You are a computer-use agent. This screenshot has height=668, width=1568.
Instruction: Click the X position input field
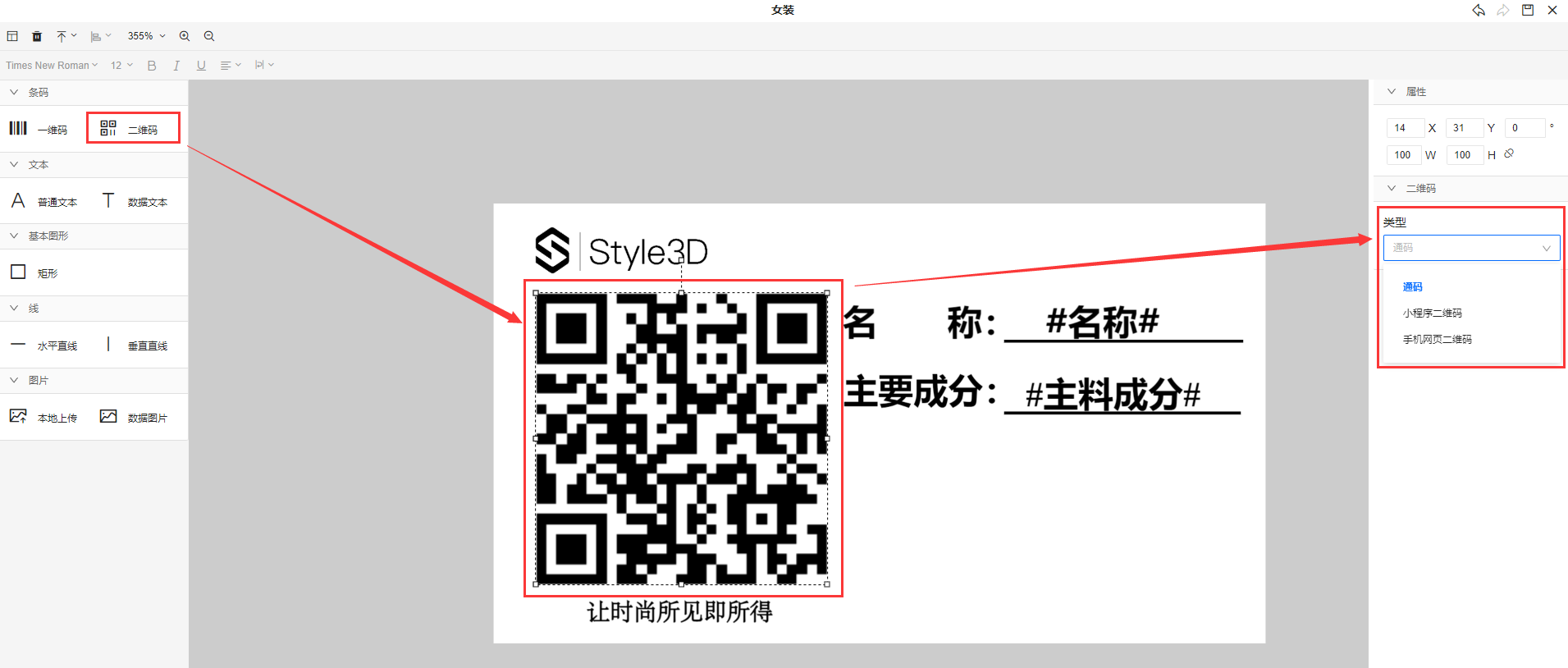point(1403,128)
